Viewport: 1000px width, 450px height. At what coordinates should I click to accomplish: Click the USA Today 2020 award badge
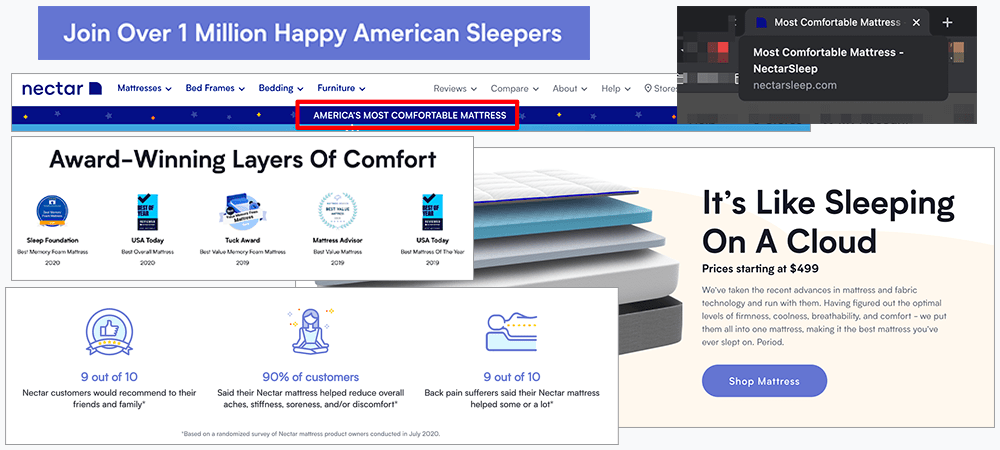click(148, 212)
